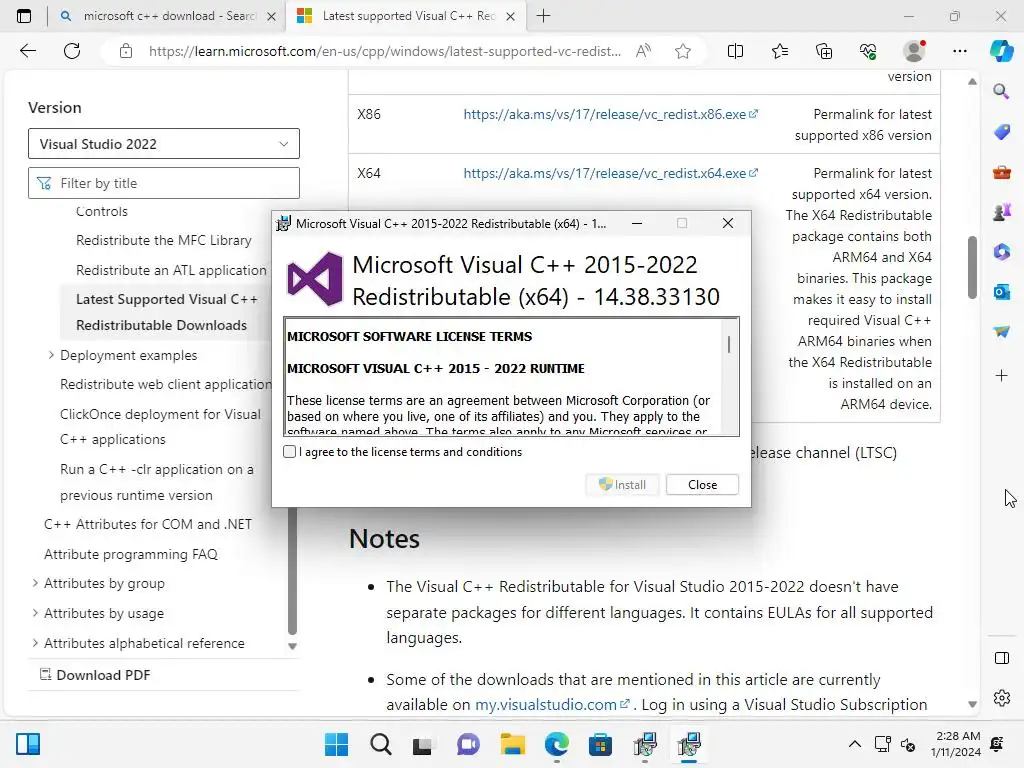Refresh the page with reload icon
Image resolution: width=1024 pixels, height=768 pixels.
(x=72, y=51)
